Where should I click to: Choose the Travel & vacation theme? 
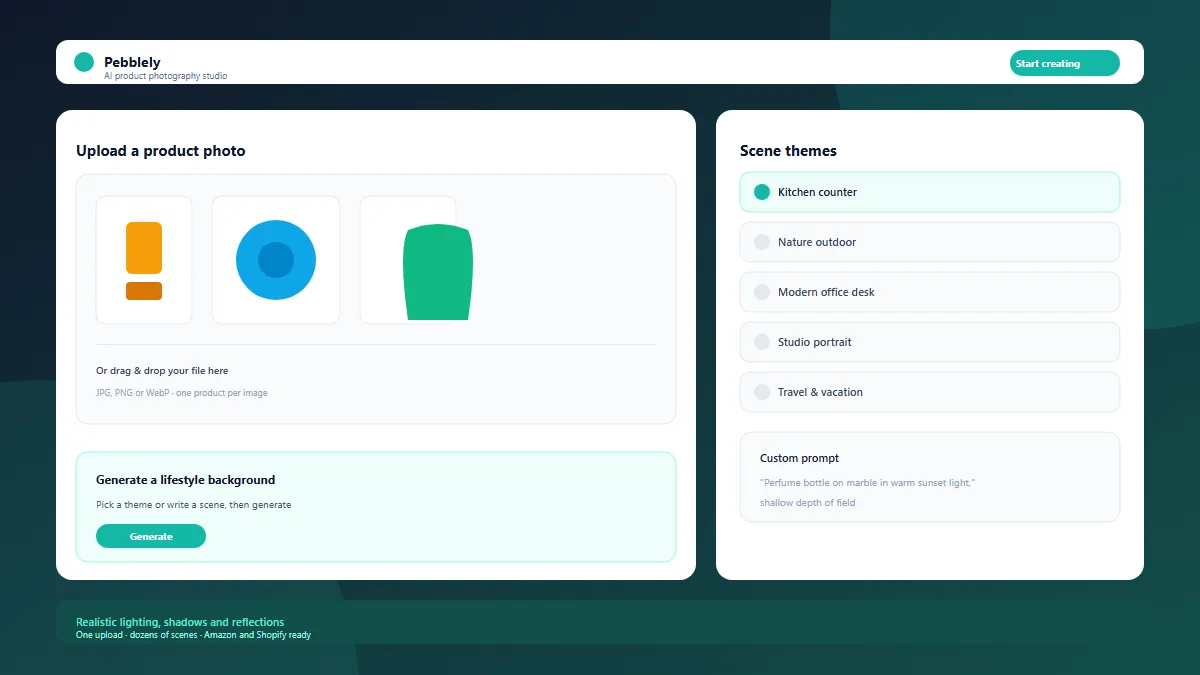click(x=930, y=392)
